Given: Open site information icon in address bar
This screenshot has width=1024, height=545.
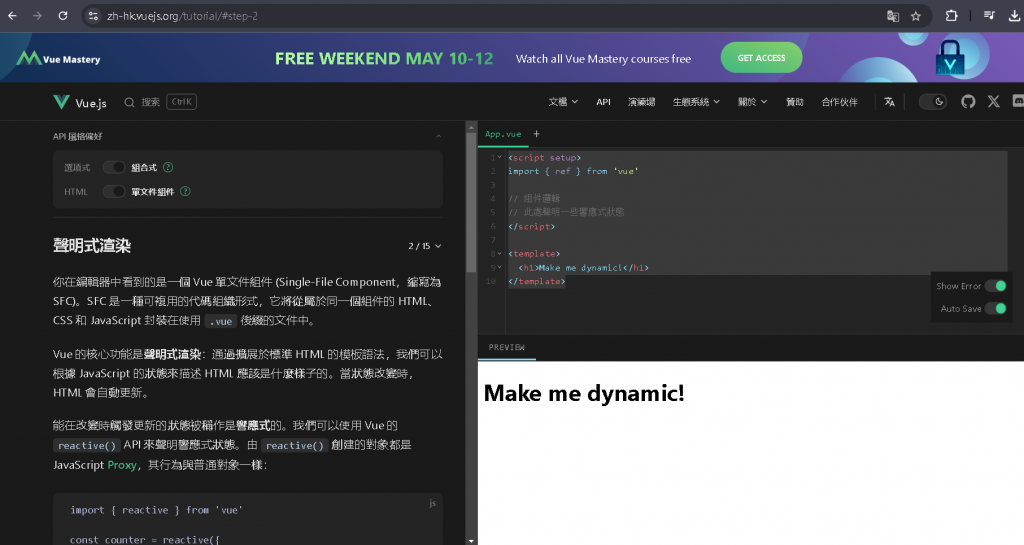Looking at the screenshot, I should tap(93, 16).
